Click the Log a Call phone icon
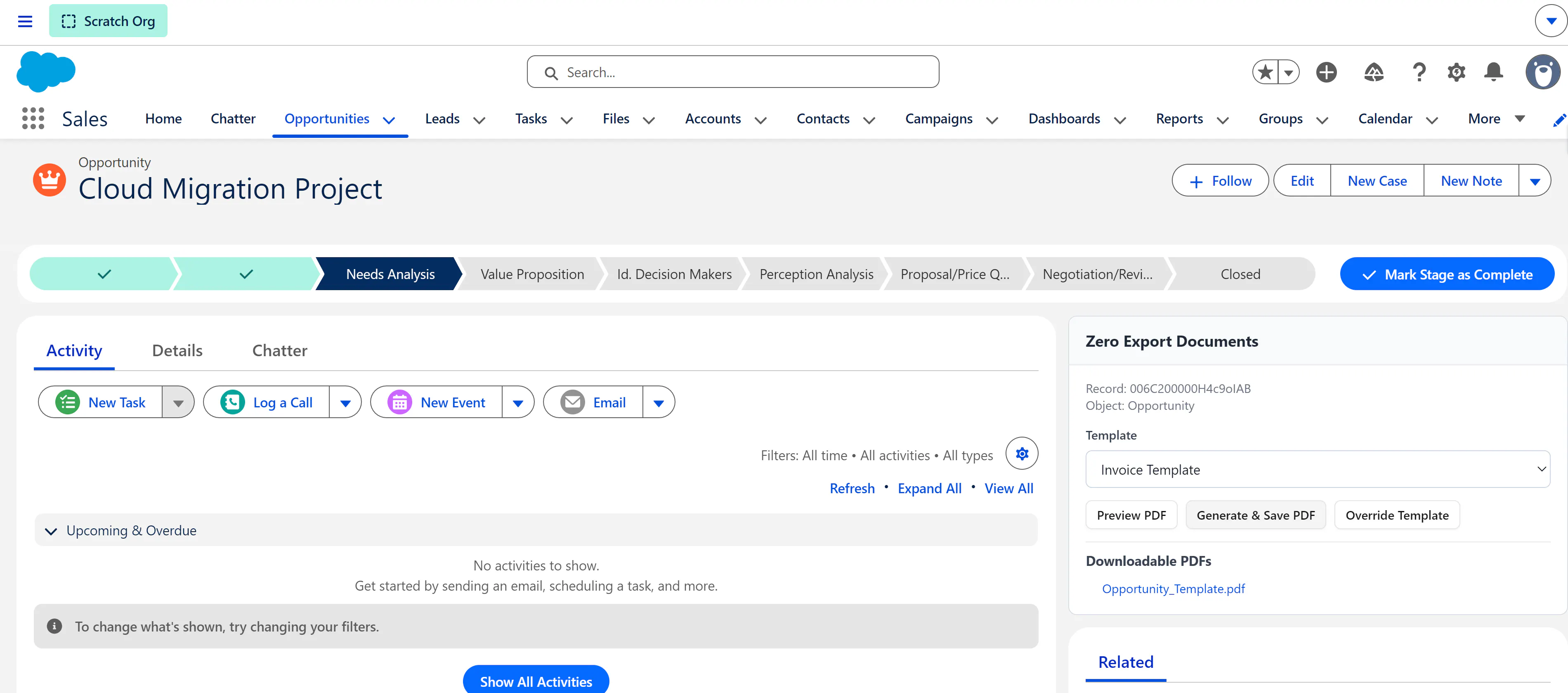 click(x=233, y=402)
